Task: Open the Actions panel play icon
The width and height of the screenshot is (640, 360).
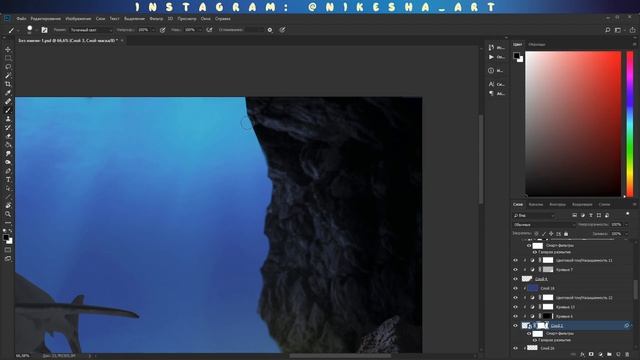Action: coord(491,57)
